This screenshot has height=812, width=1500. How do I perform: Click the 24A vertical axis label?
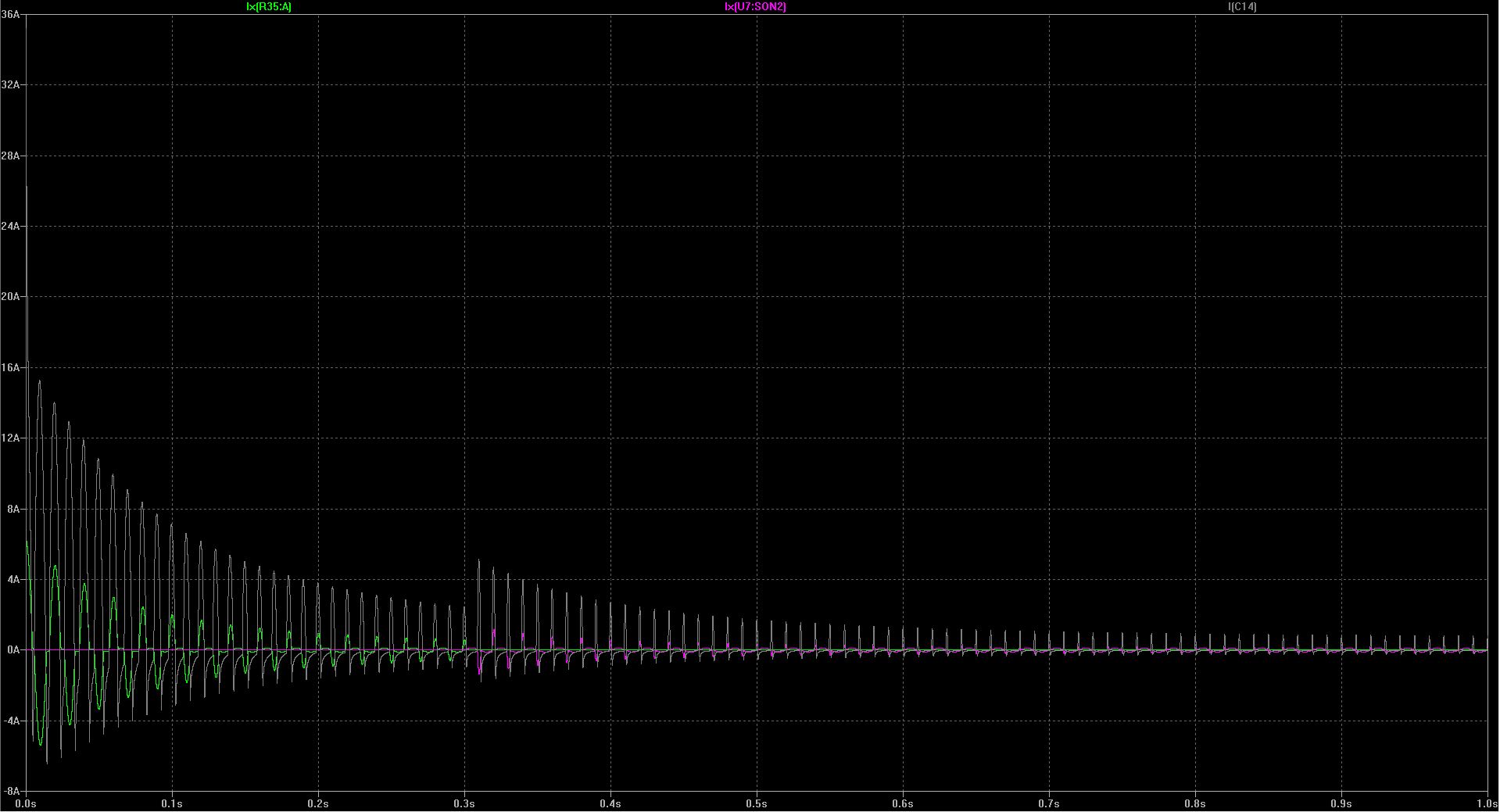tap(10, 226)
